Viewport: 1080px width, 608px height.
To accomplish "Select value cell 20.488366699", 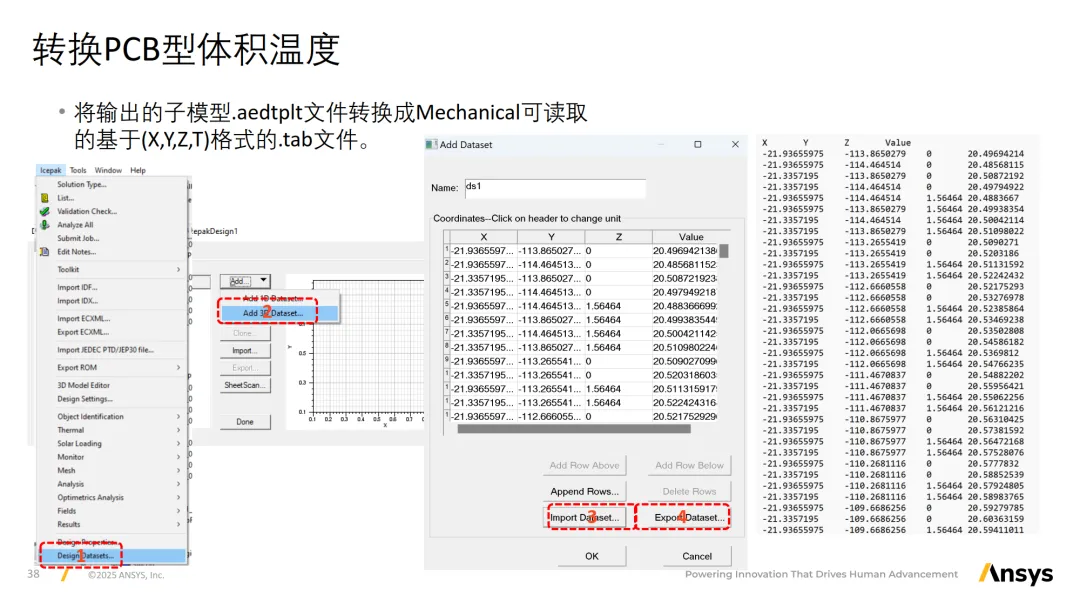I will click(x=685, y=306).
